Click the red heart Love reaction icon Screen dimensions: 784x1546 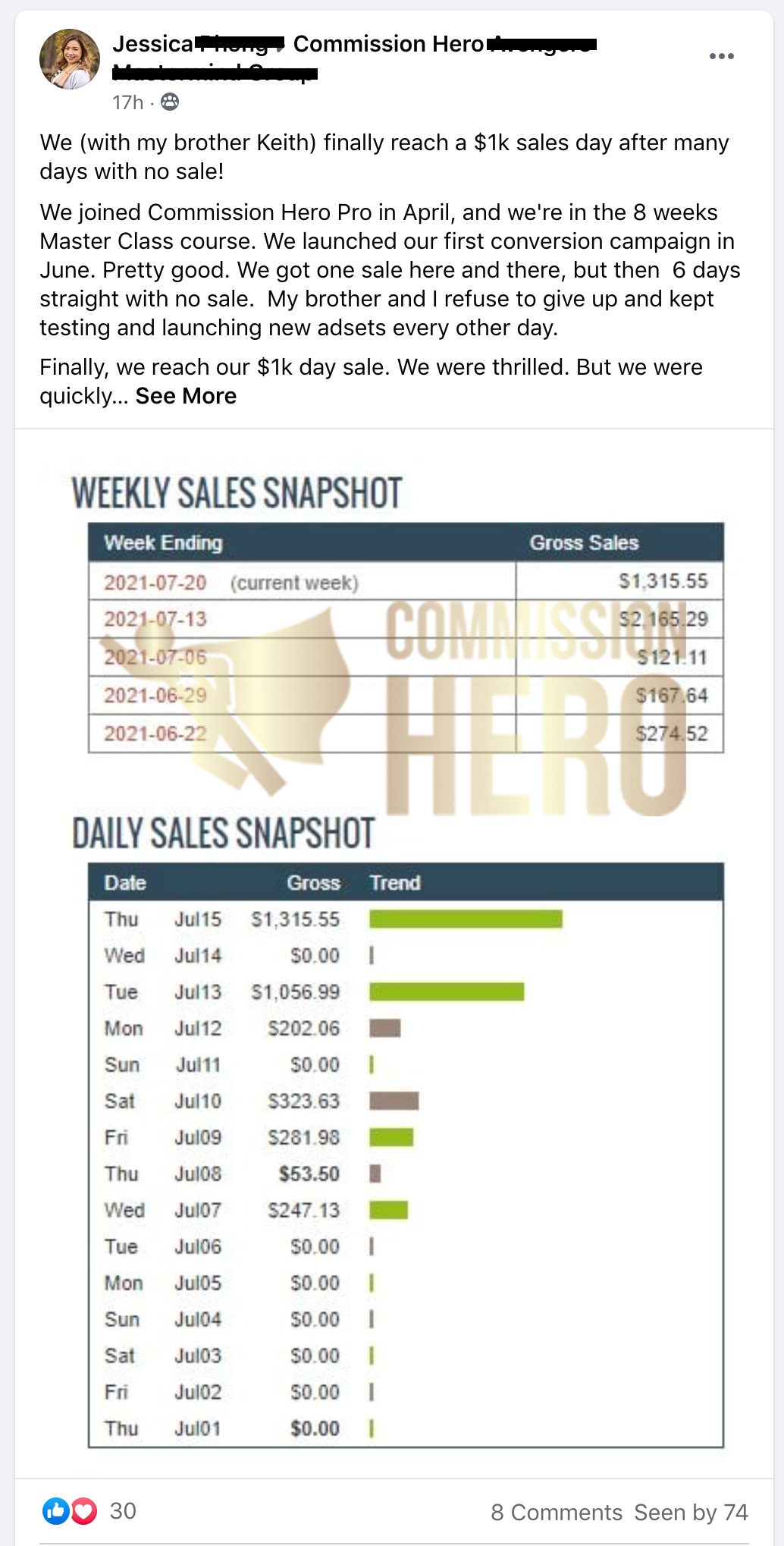pos(84,1511)
